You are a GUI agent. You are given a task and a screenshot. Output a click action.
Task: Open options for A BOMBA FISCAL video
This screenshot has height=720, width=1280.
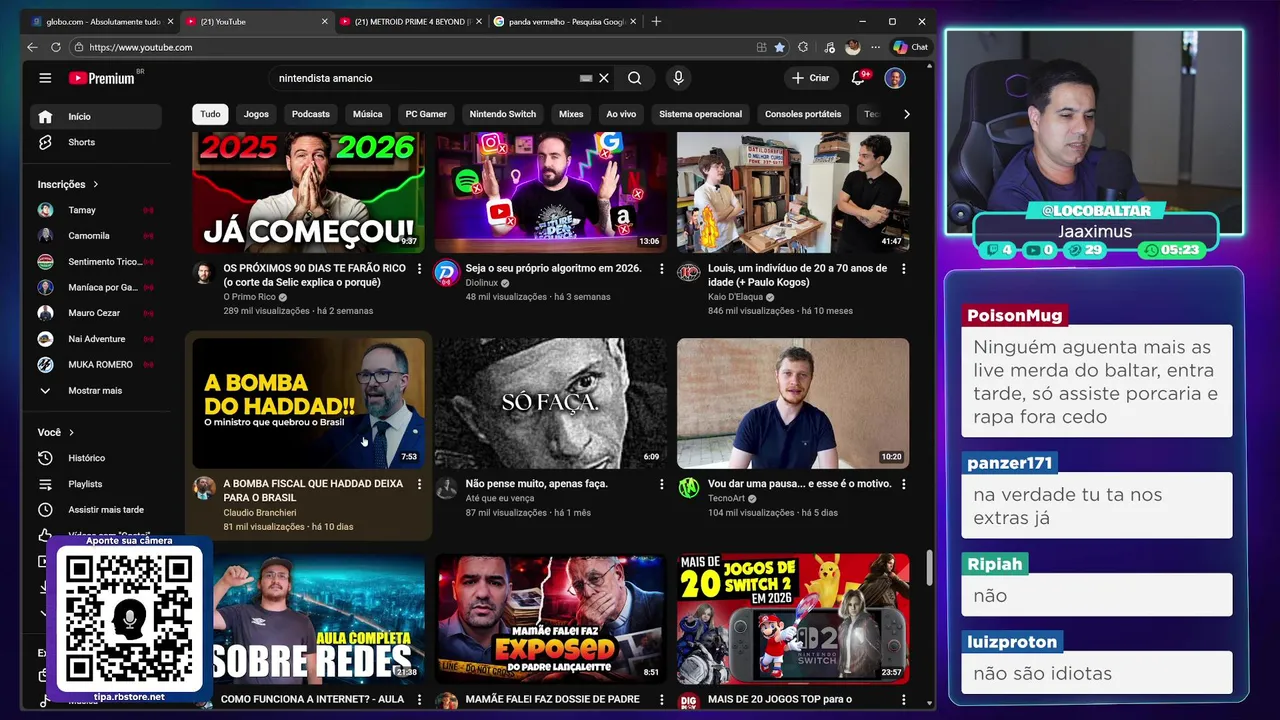tap(419, 484)
